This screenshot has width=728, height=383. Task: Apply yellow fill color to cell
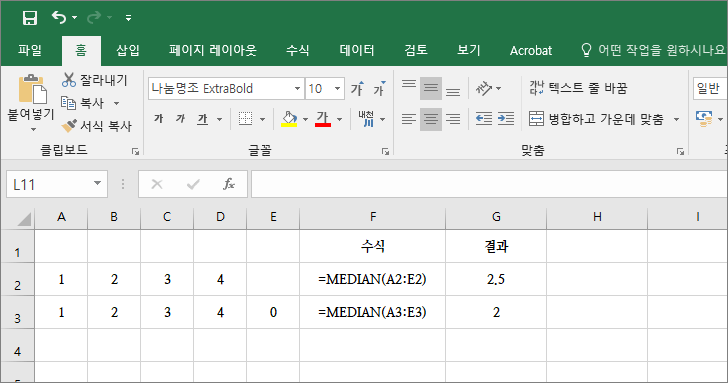pos(289,119)
